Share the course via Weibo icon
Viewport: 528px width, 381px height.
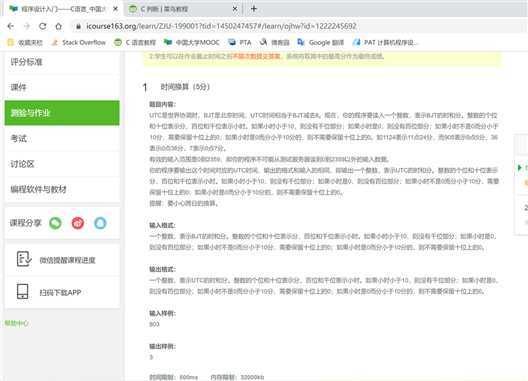pyautogui.click(x=78, y=223)
